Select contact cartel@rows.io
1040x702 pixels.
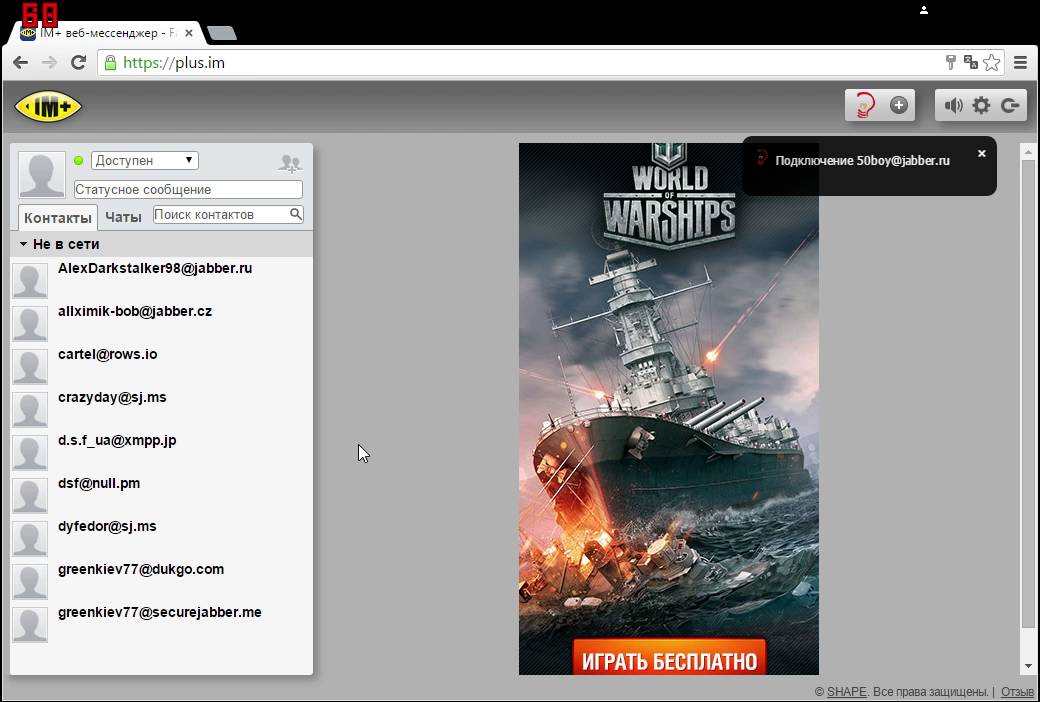(x=161, y=365)
